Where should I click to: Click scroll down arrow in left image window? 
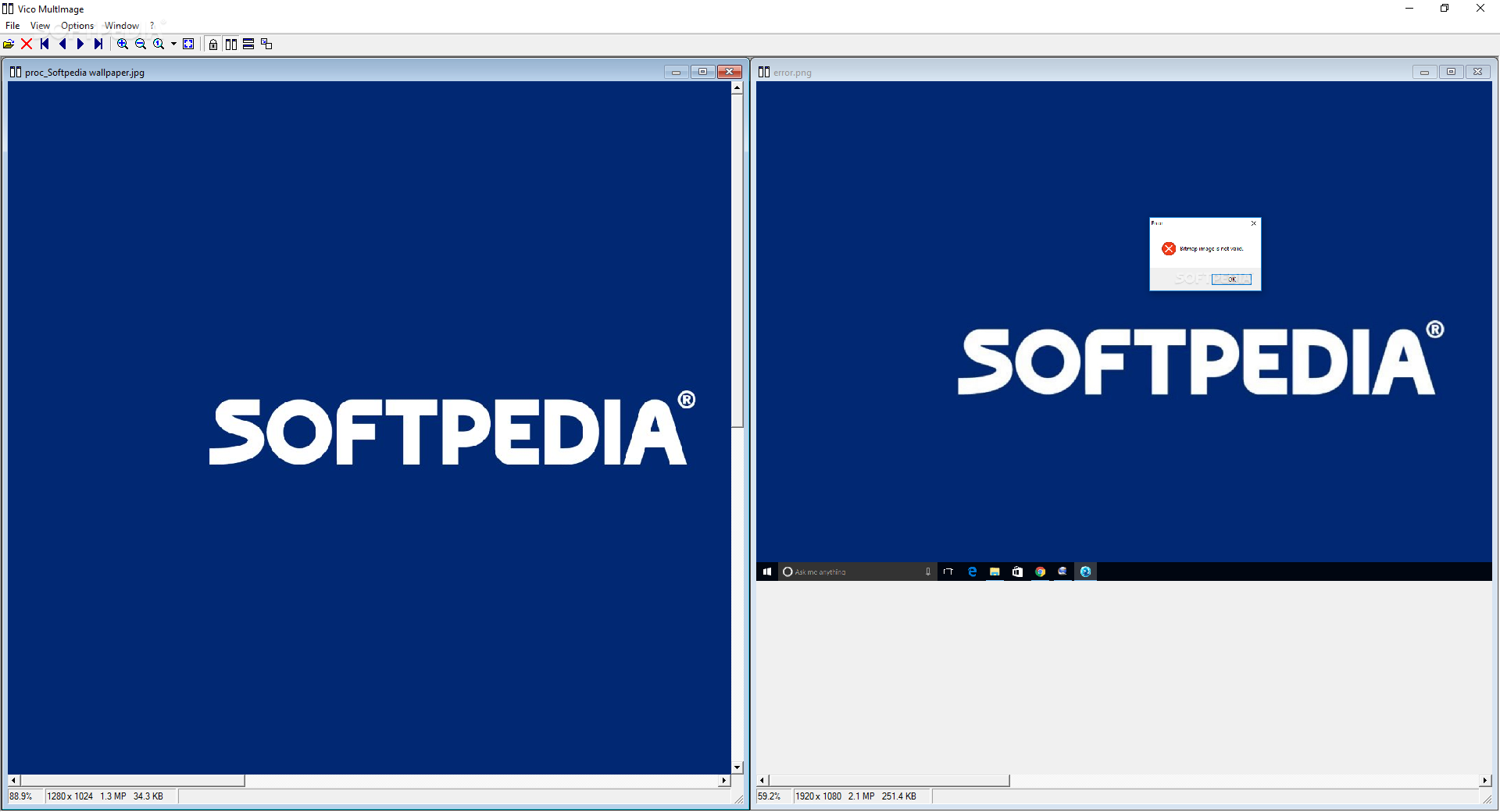(x=737, y=767)
